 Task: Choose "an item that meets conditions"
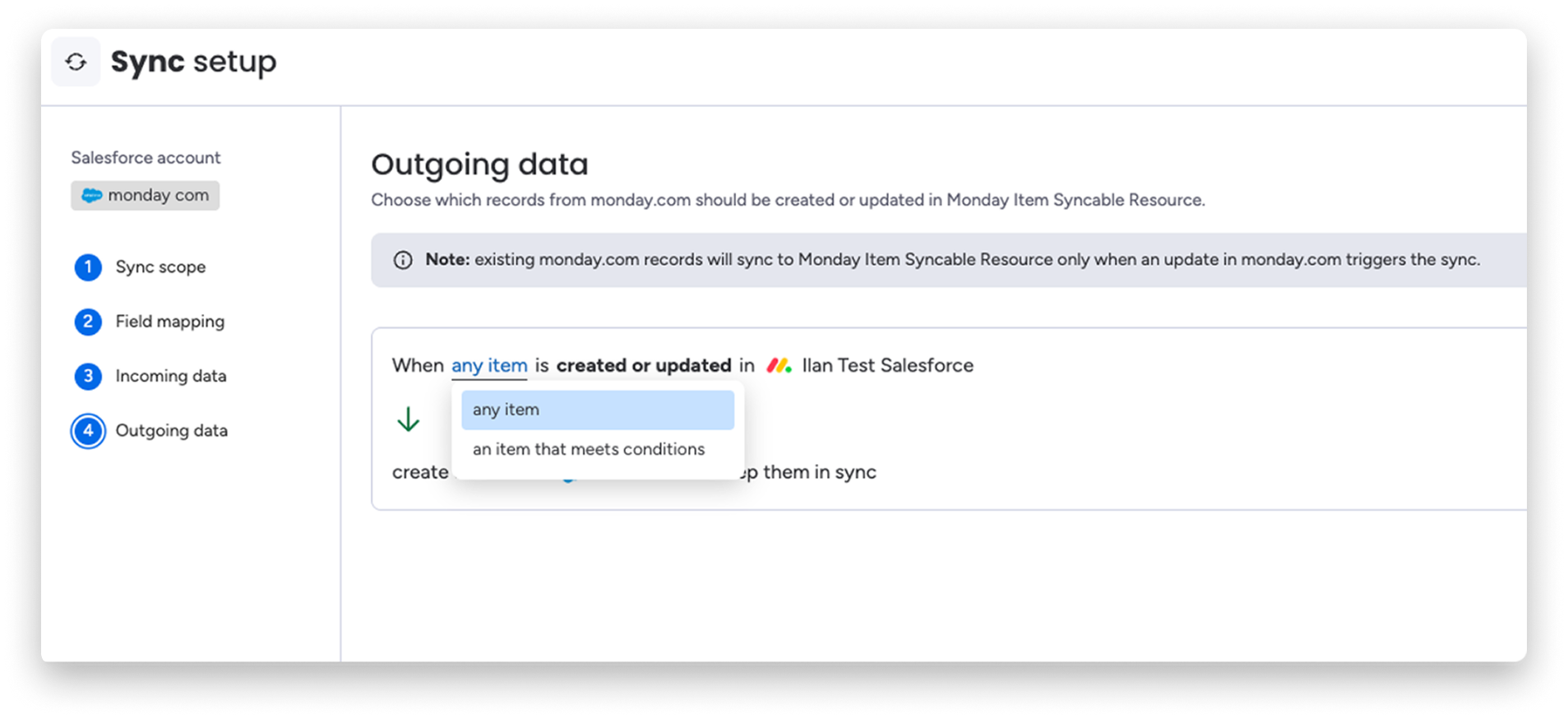[589, 449]
